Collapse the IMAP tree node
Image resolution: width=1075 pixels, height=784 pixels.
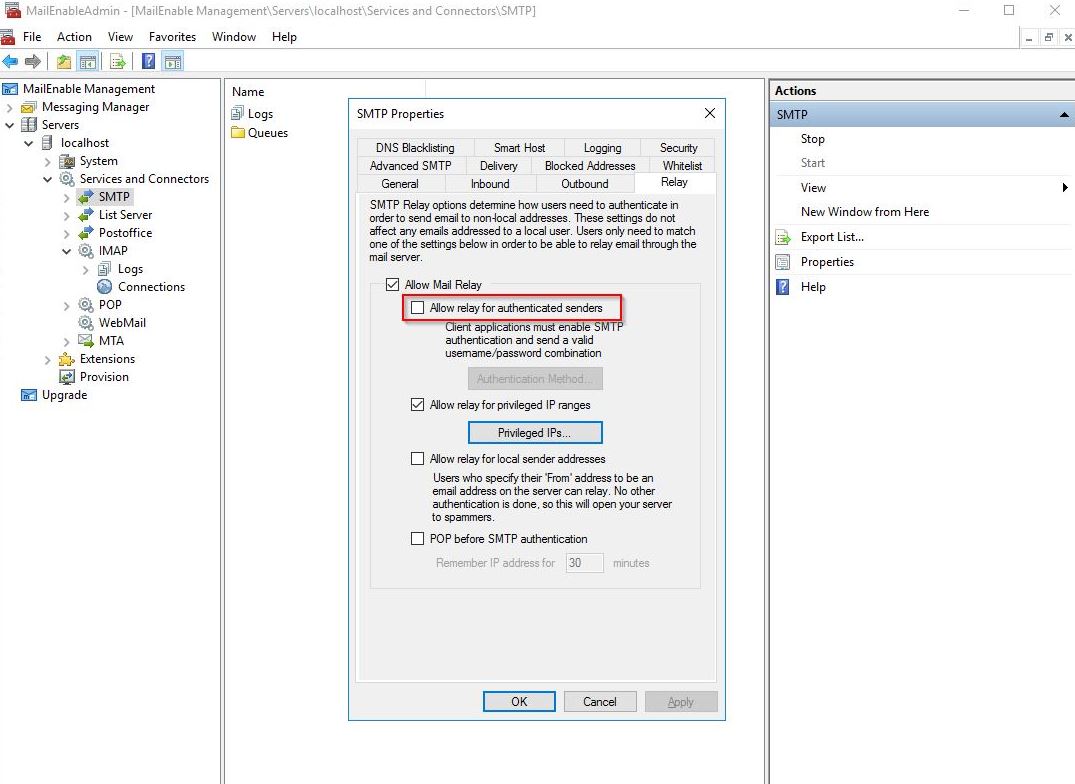[66, 251]
